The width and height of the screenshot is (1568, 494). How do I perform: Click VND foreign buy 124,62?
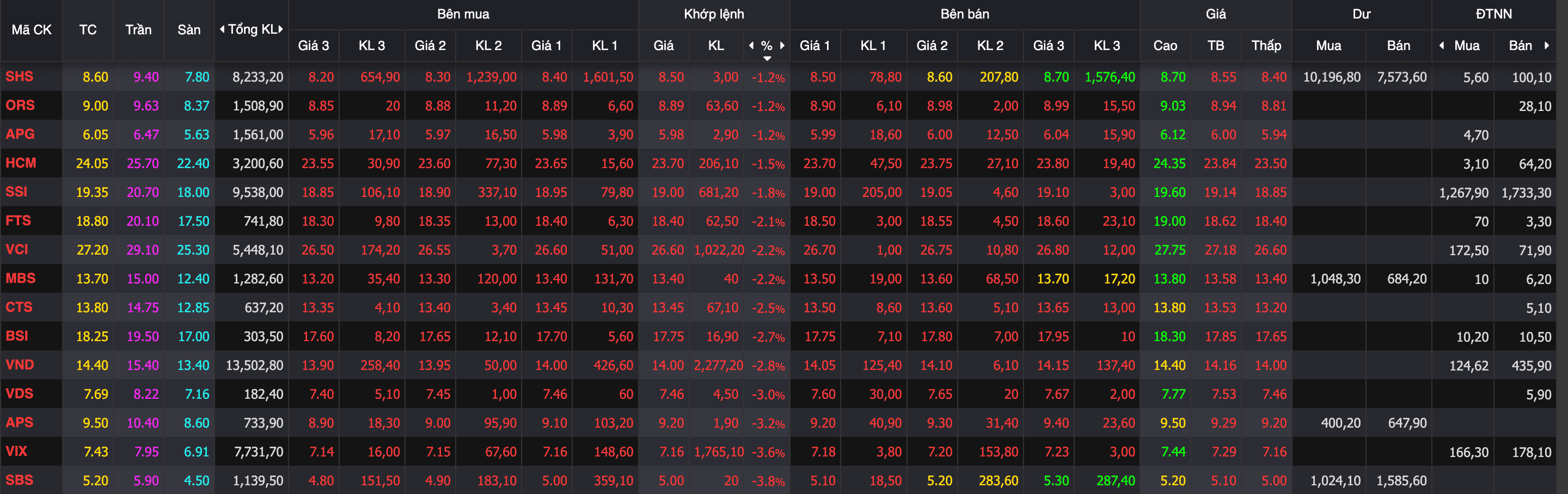[x=1469, y=366]
